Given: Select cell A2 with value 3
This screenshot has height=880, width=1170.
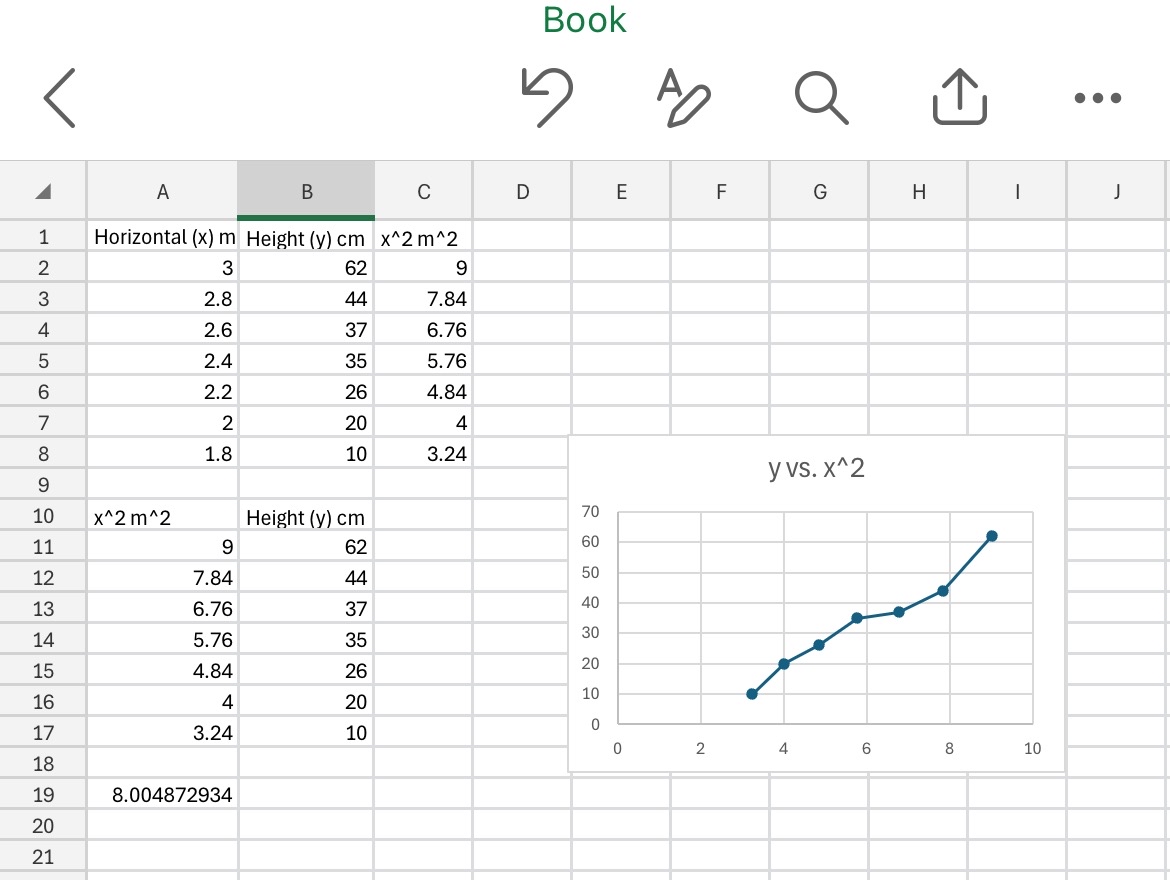Looking at the screenshot, I should pyautogui.click(x=163, y=268).
